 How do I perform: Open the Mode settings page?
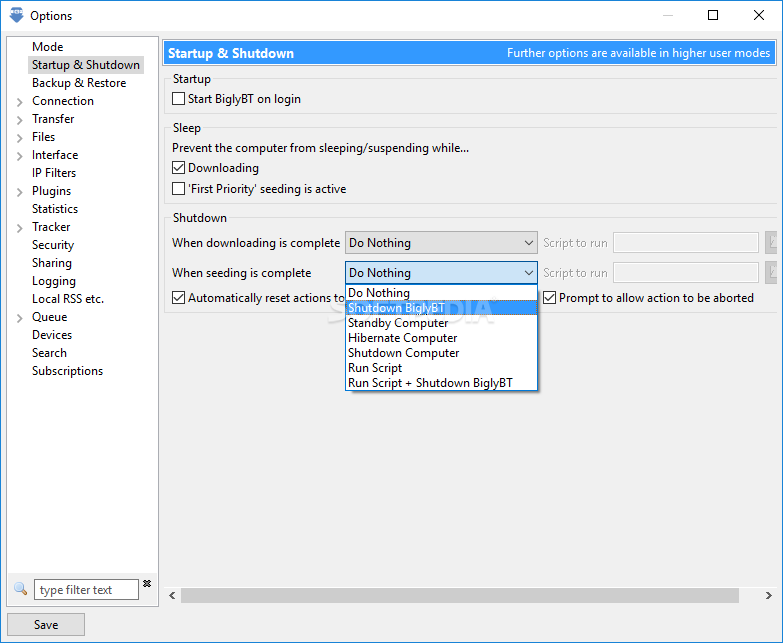point(47,46)
